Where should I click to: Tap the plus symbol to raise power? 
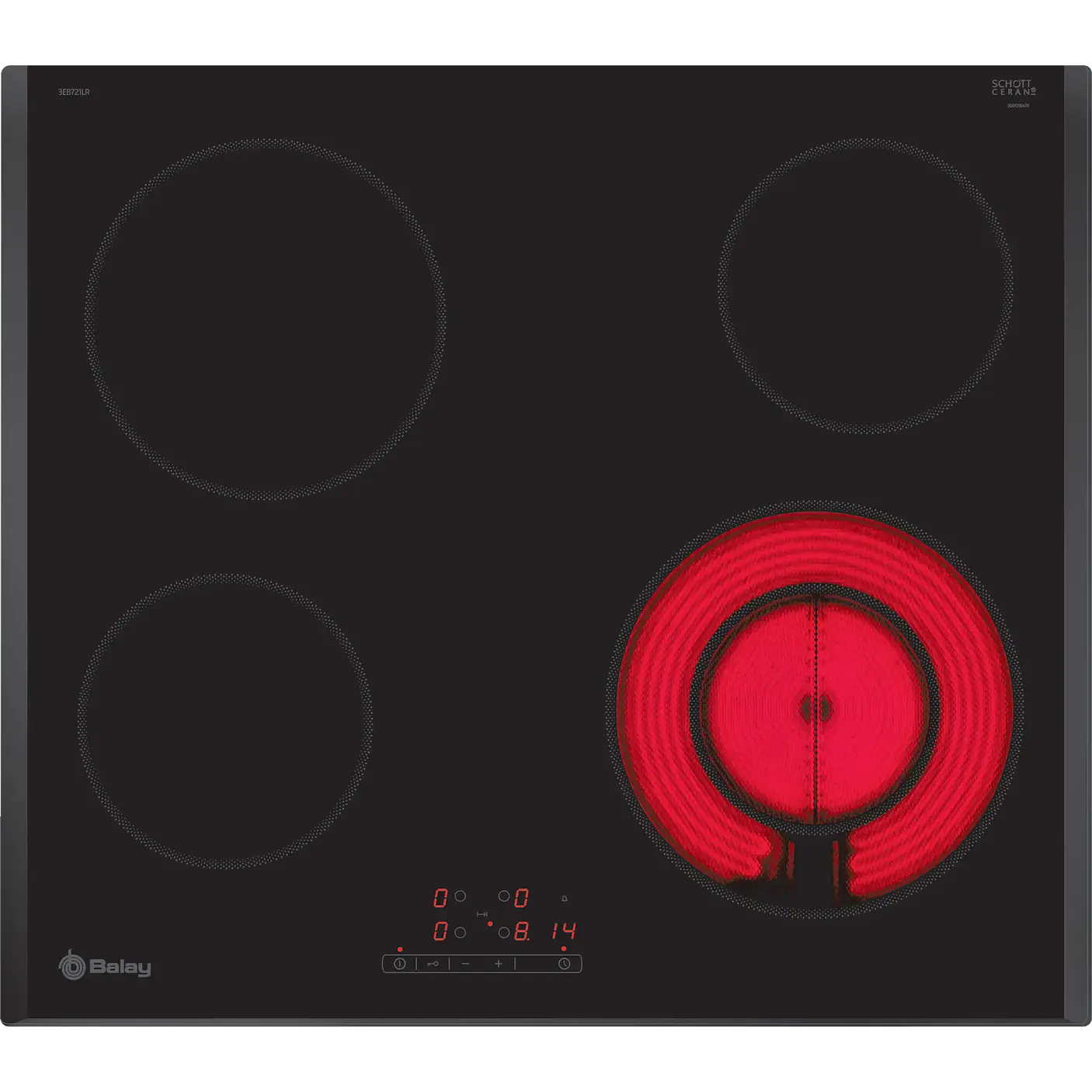pyautogui.click(x=498, y=964)
